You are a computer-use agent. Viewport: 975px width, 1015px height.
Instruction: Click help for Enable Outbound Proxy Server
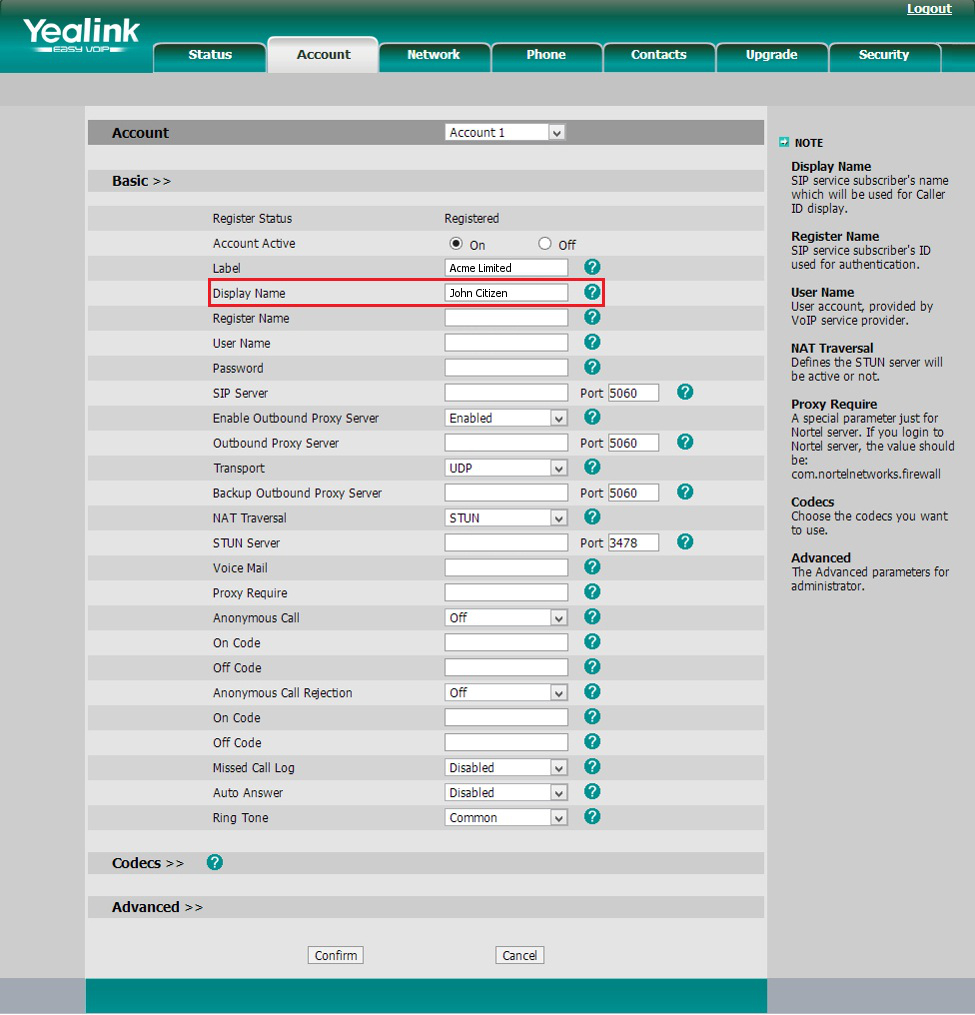(x=592, y=417)
